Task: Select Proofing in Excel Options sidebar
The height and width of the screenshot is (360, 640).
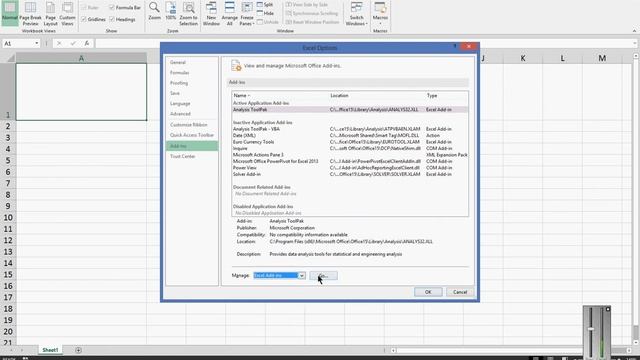Action: click(192, 83)
